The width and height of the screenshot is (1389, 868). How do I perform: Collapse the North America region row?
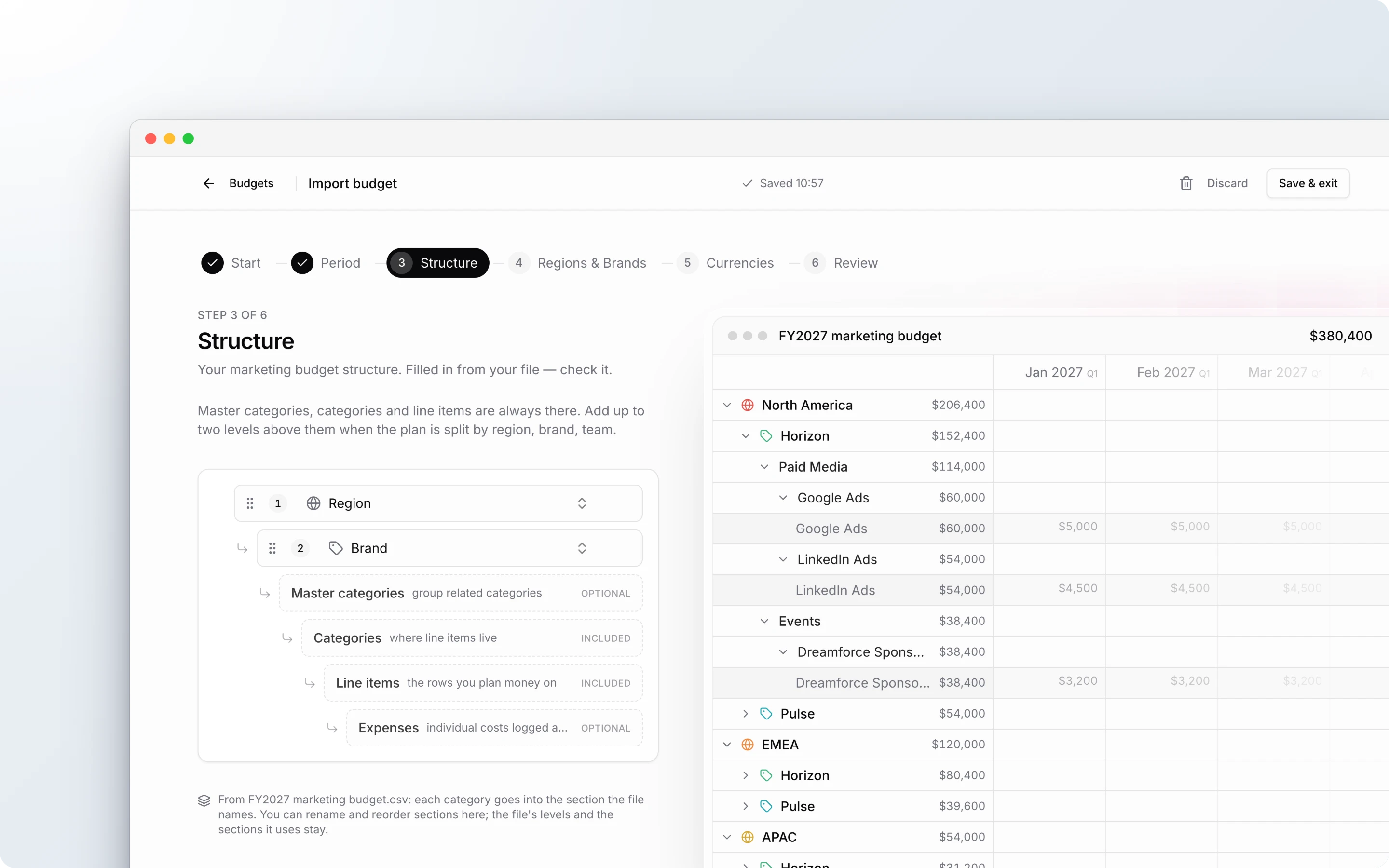(727, 405)
